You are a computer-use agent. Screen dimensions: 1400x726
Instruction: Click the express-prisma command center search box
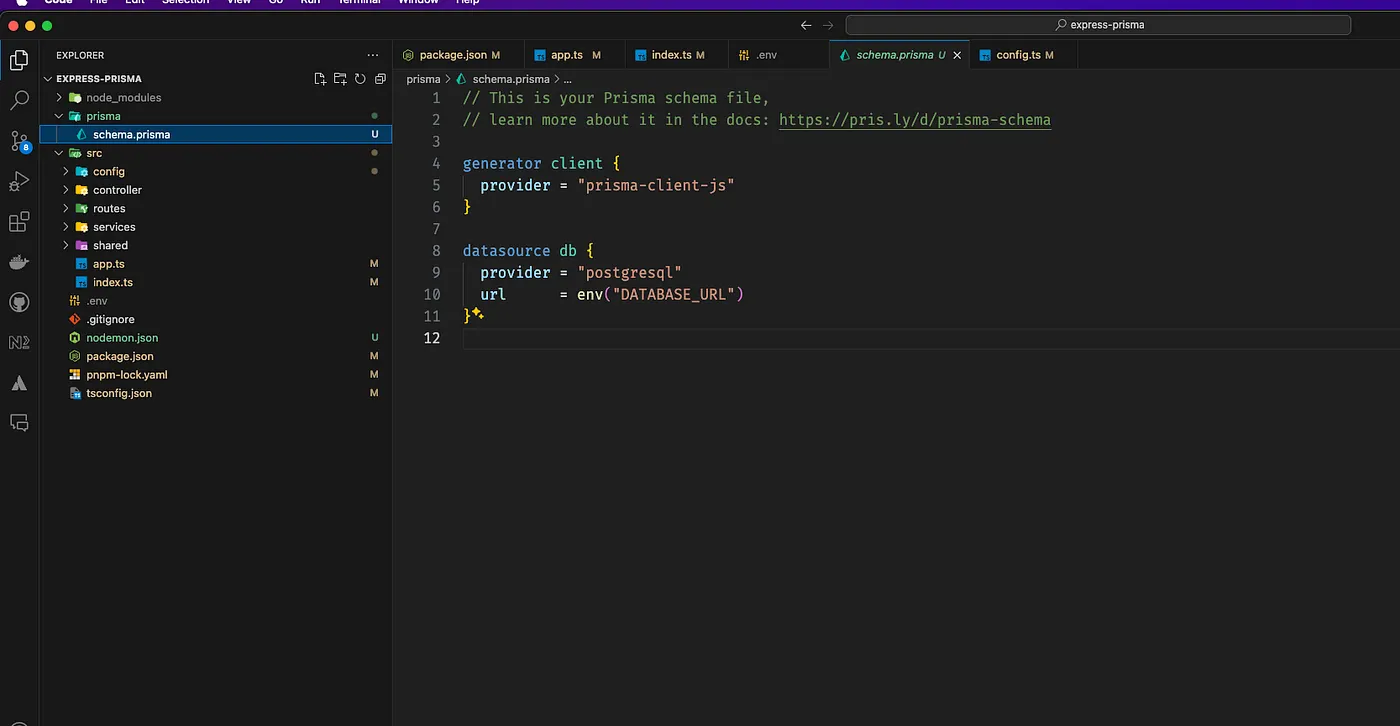click(1100, 25)
